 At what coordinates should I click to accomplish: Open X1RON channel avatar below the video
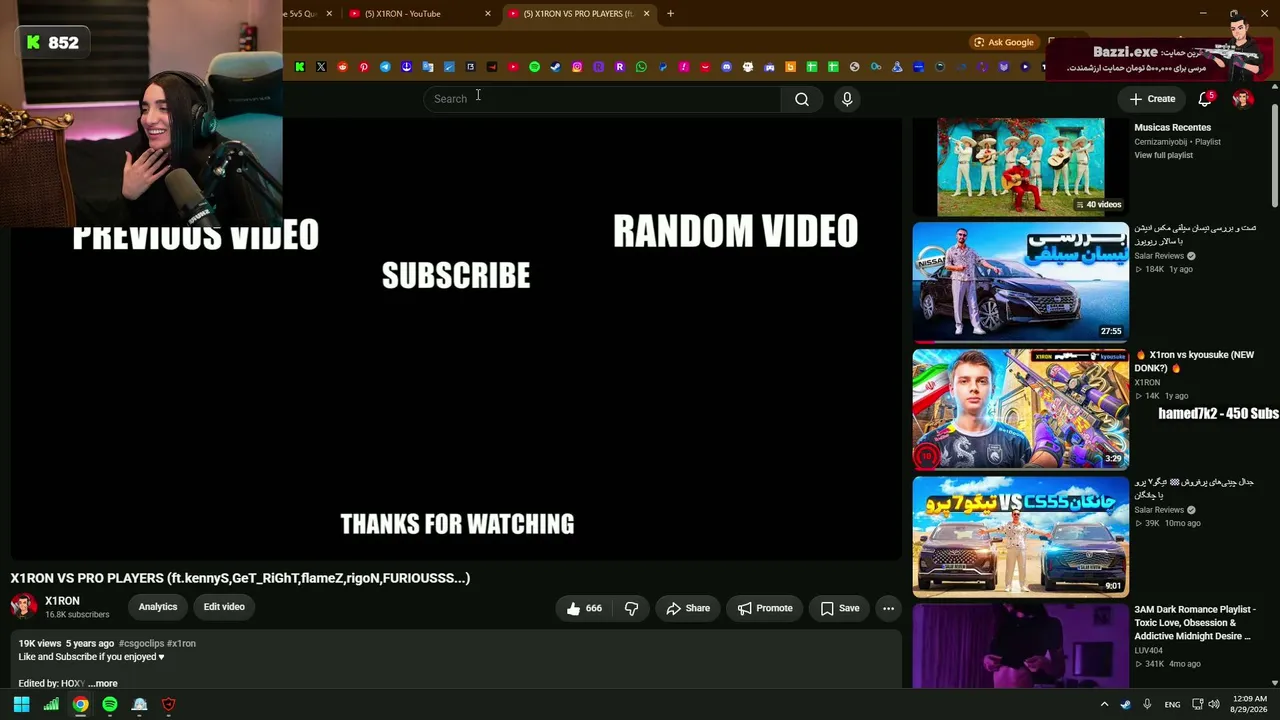(24, 607)
